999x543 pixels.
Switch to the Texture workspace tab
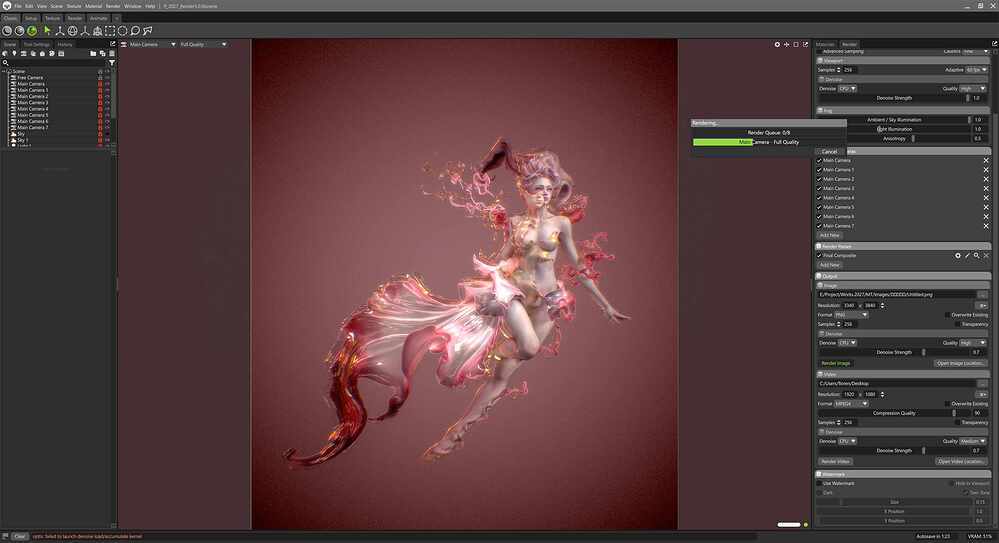52,18
